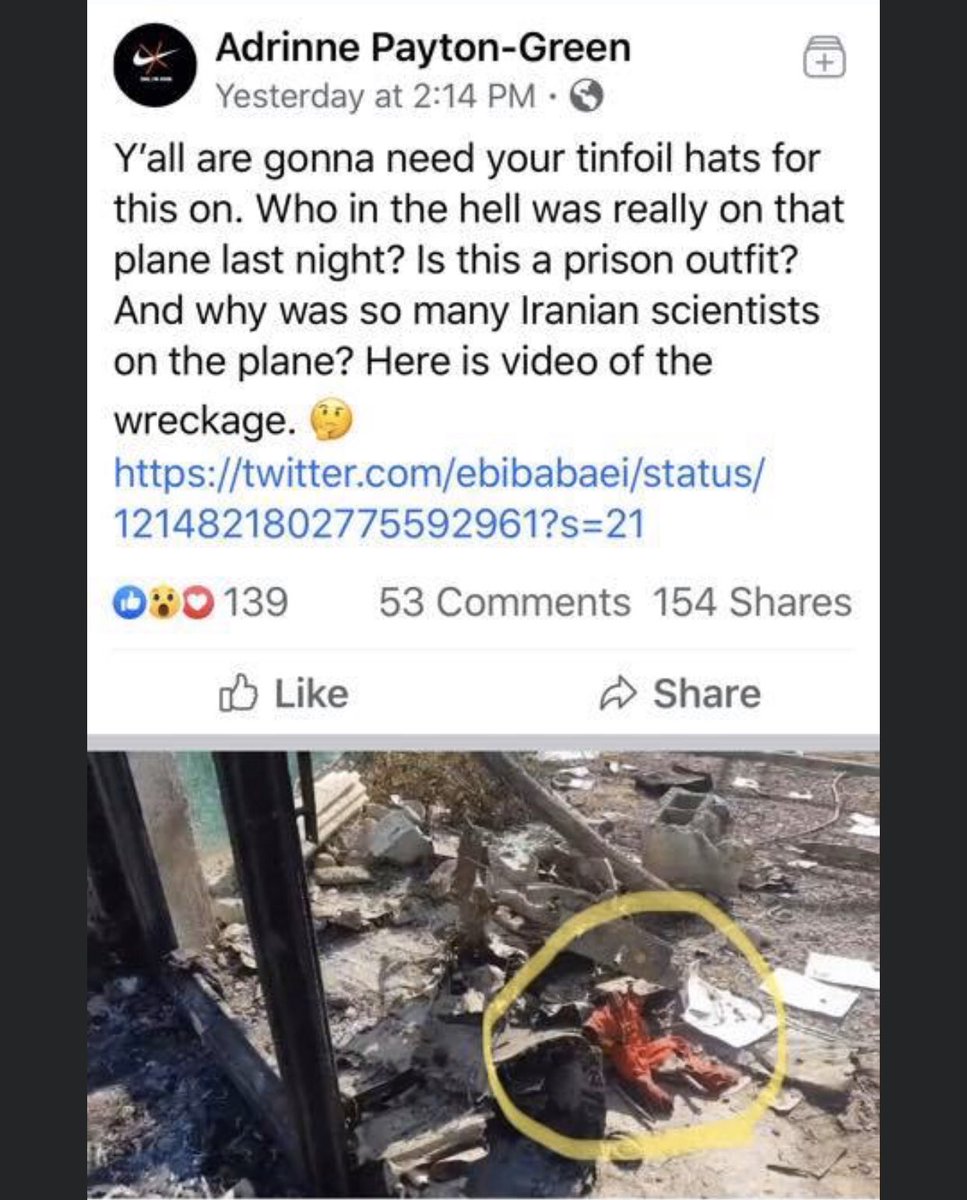Click the post text body

tap(479, 290)
